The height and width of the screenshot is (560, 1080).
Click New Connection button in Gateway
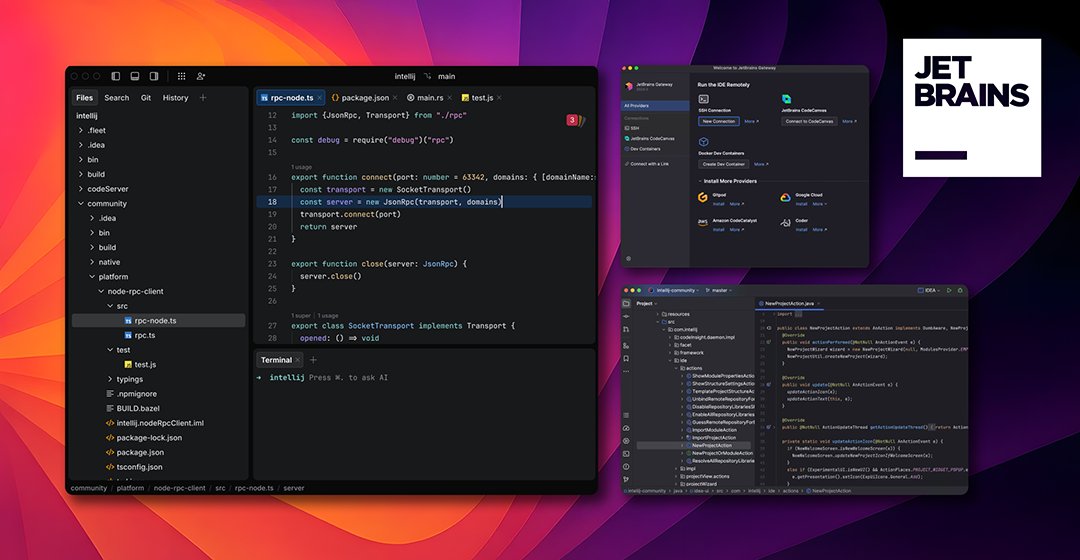click(x=718, y=121)
